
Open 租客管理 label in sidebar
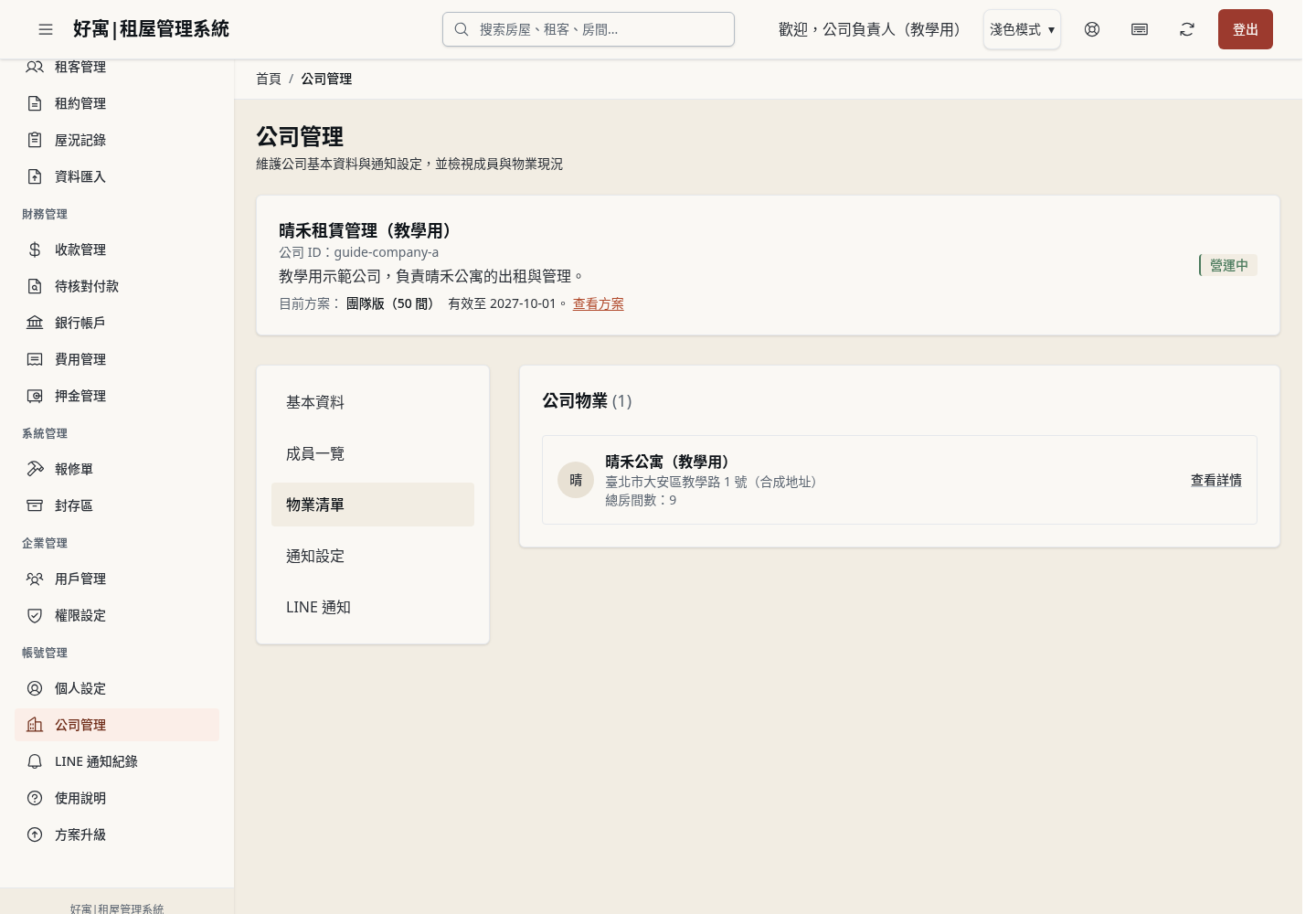[80, 67]
